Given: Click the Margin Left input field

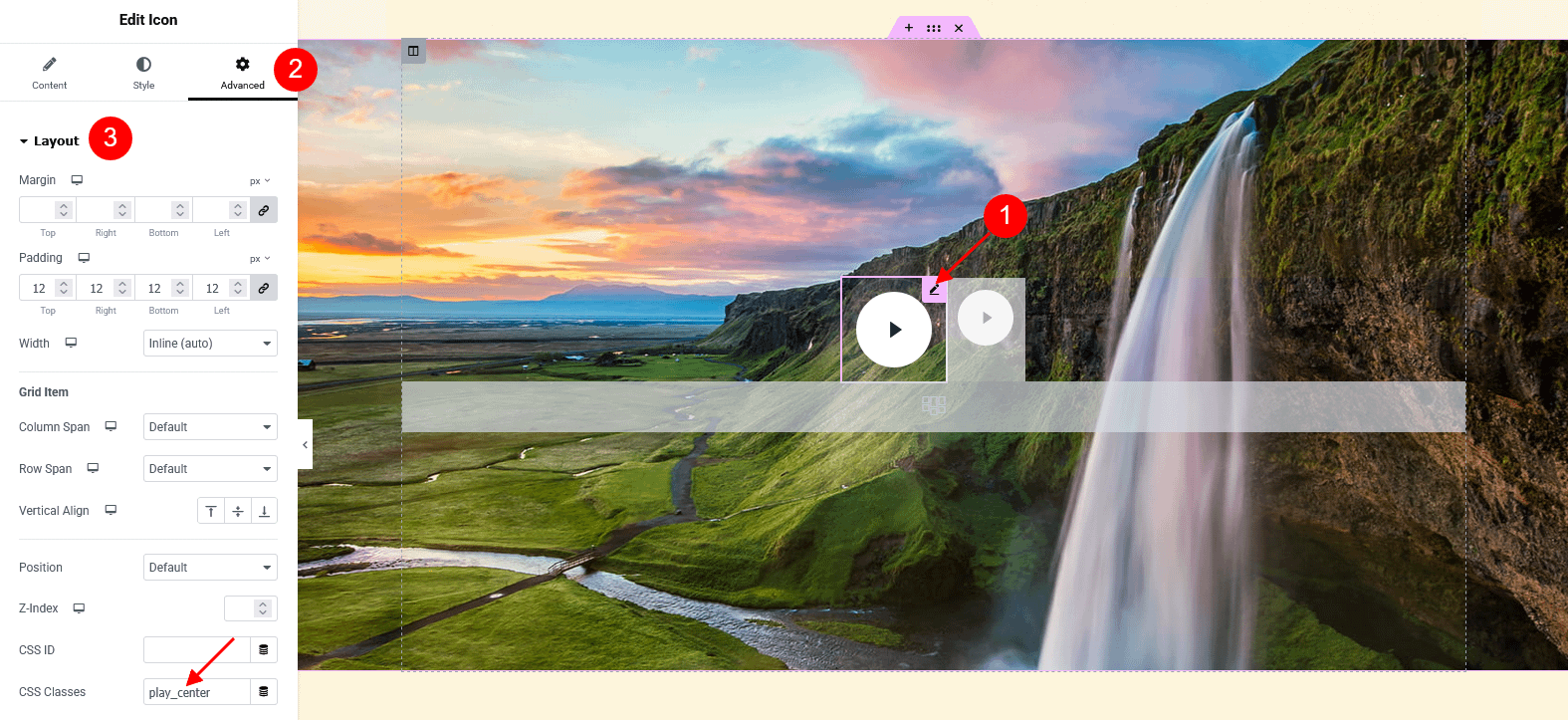Looking at the screenshot, I should [x=220, y=210].
